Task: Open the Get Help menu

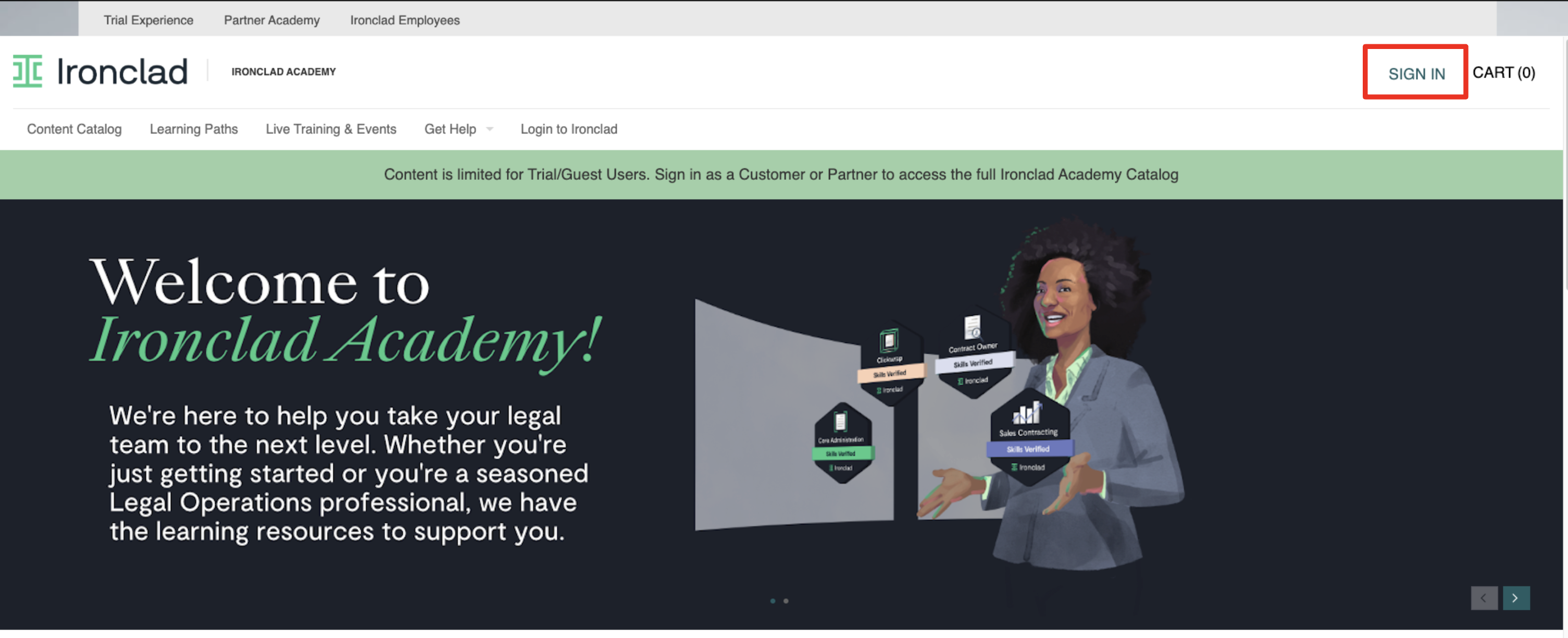Action: tap(451, 129)
